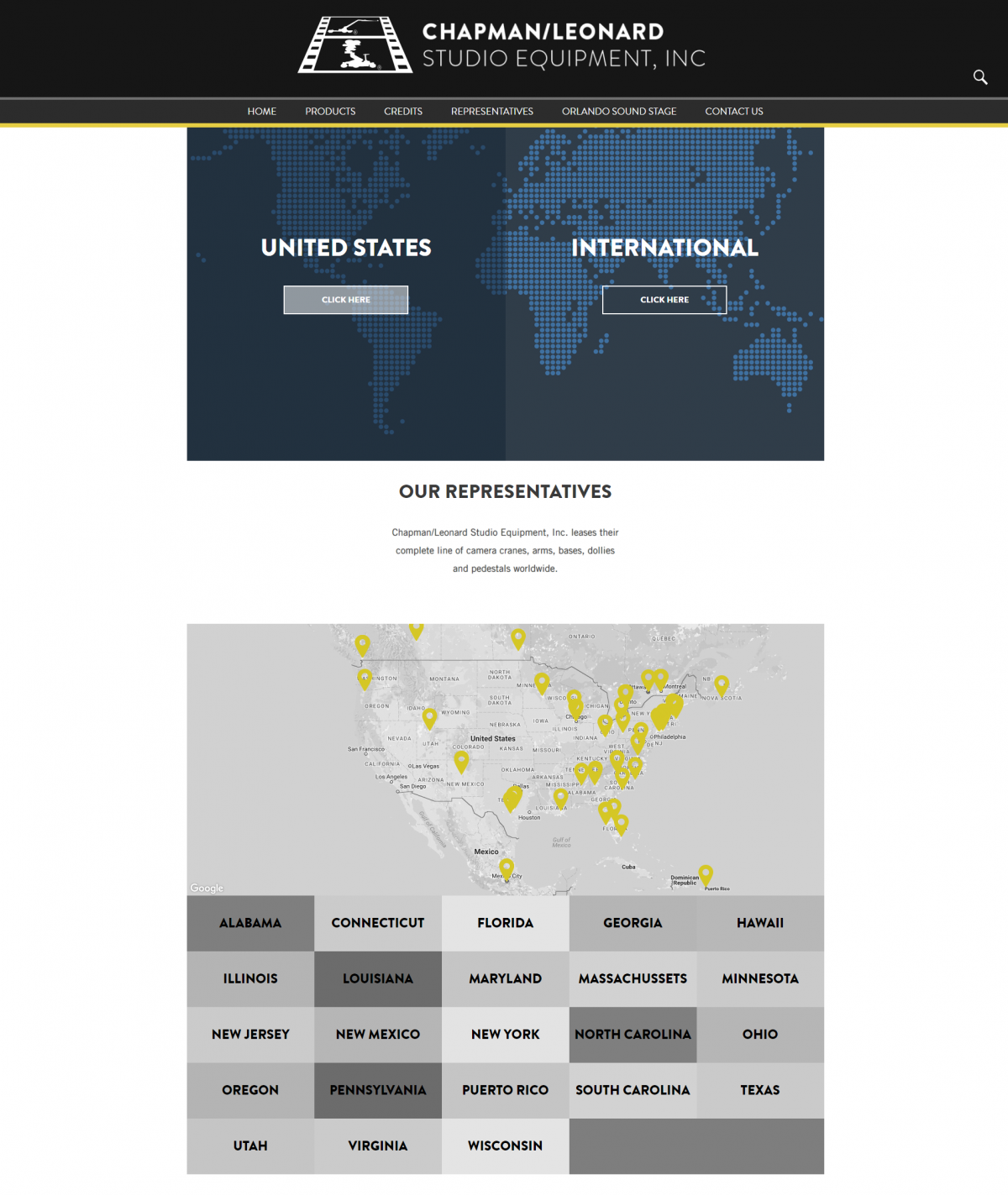The width and height of the screenshot is (1008, 1195).
Task: Select the map pin in Minnesota
Action: (542, 683)
